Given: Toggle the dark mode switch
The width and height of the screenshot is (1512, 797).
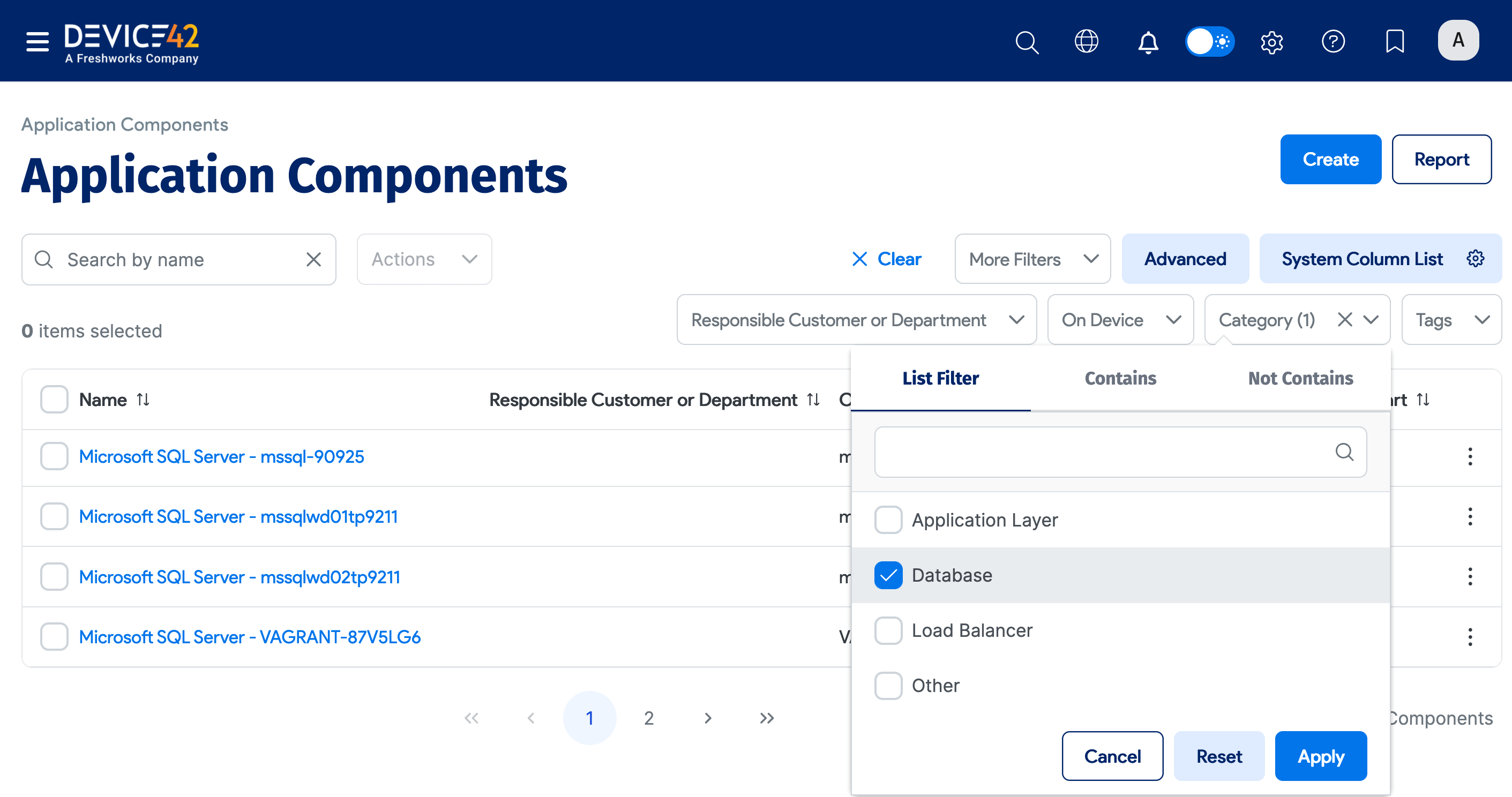Looking at the screenshot, I should (1210, 41).
